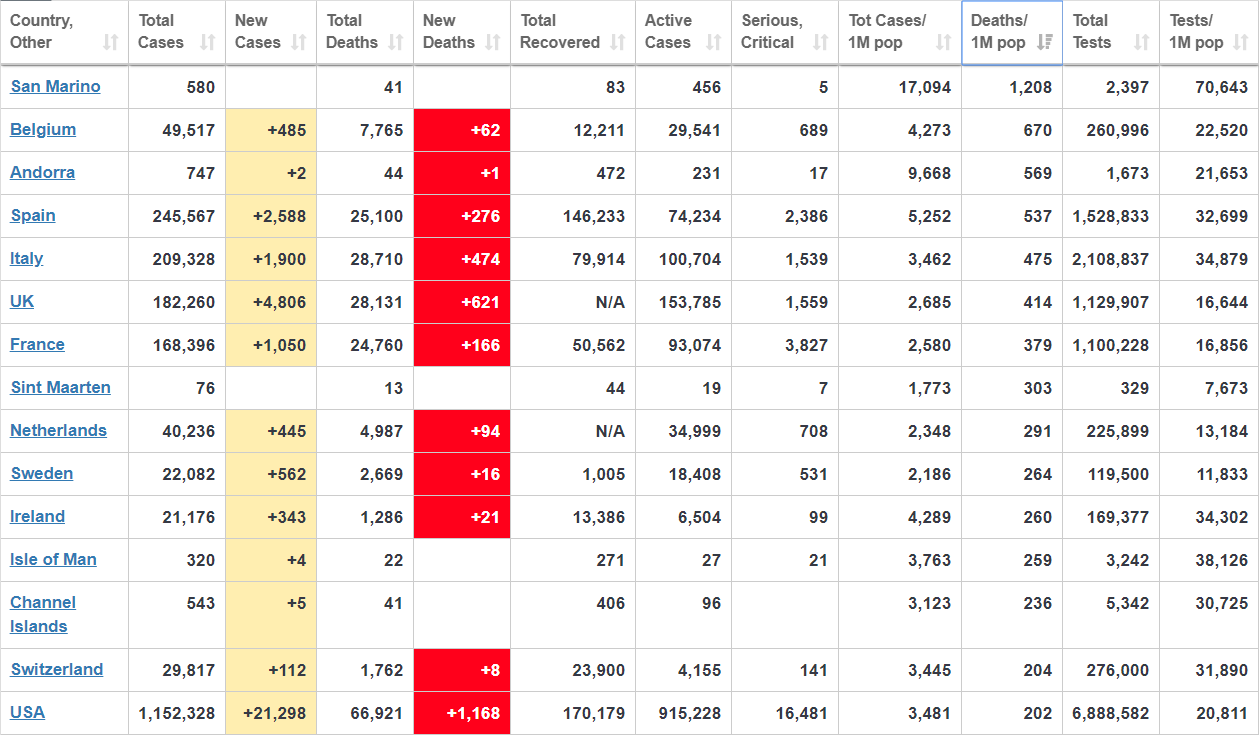Click the Total Recovered column header

560,32
